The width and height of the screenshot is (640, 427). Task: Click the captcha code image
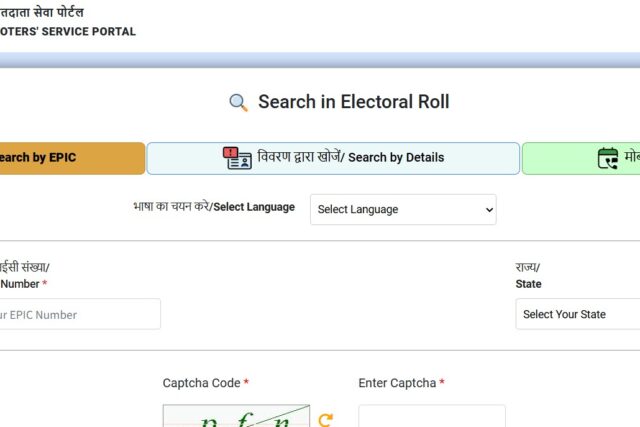tap(236, 417)
